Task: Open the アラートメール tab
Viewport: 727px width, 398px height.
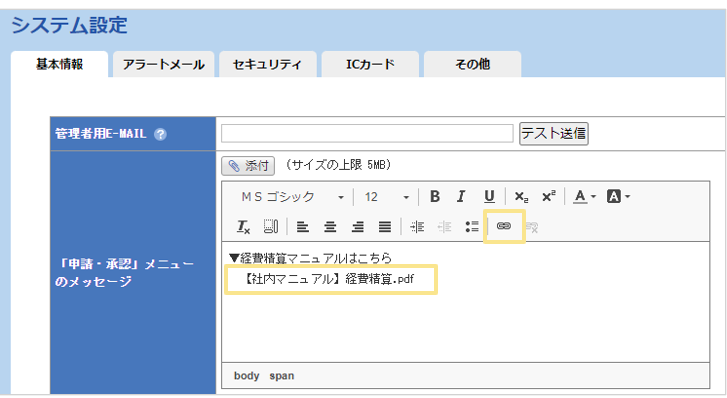Action: (x=163, y=64)
